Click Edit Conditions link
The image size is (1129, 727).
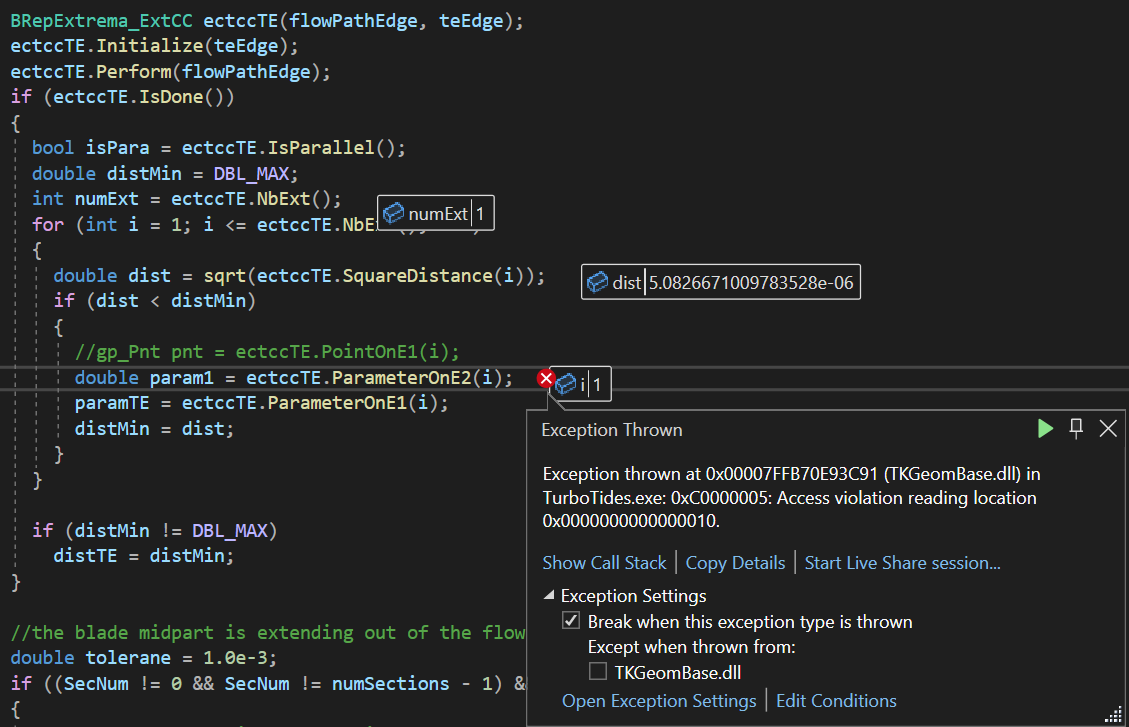click(x=836, y=701)
